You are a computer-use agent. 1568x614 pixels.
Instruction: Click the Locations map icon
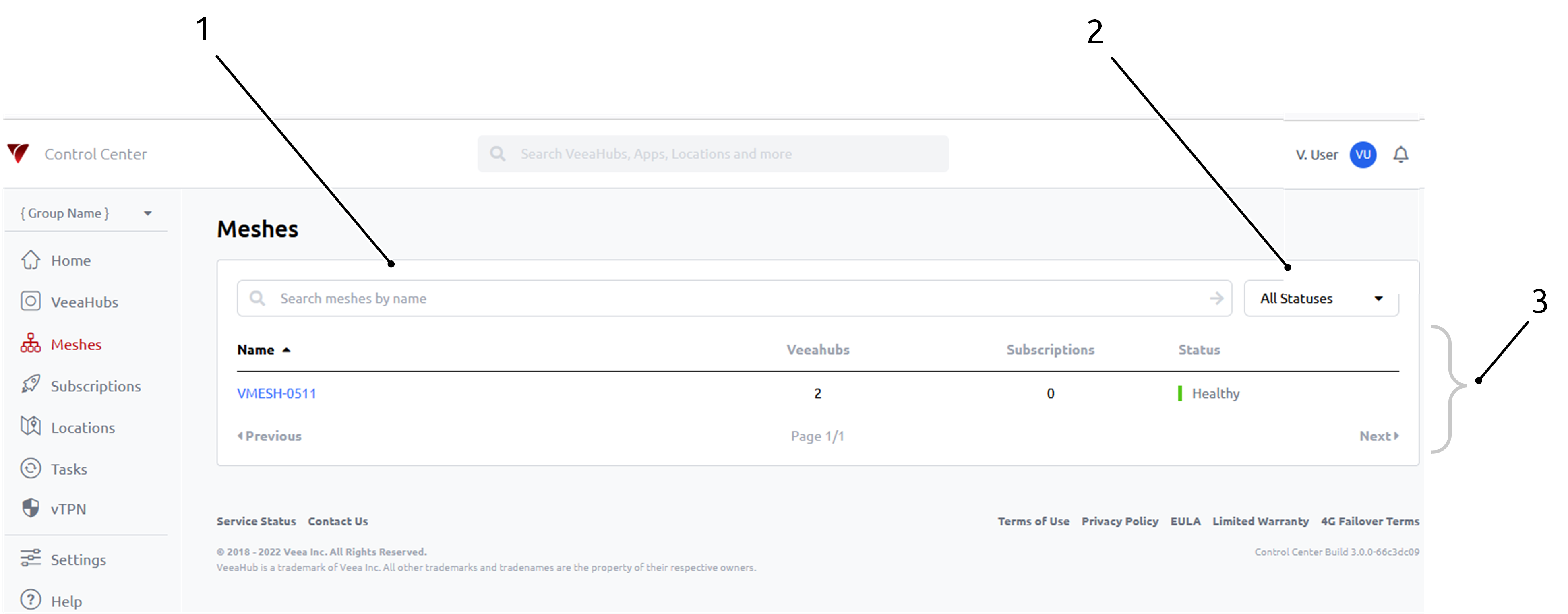[x=31, y=426]
